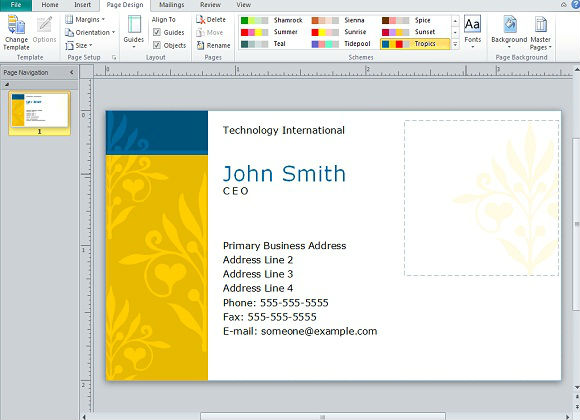This screenshot has width=580, height=420.
Task: Click the Address Line 3 text
Action: pyautogui.click(x=258, y=274)
